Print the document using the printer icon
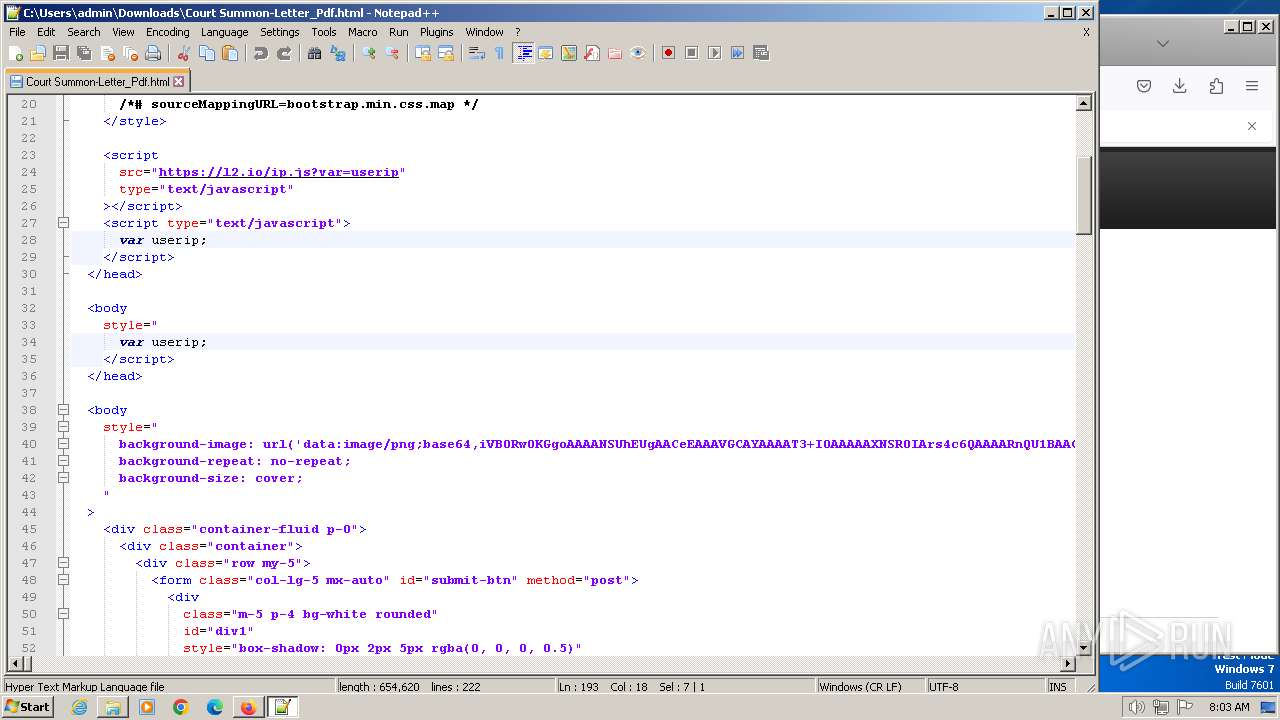The width and height of the screenshot is (1280, 720). point(153,53)
